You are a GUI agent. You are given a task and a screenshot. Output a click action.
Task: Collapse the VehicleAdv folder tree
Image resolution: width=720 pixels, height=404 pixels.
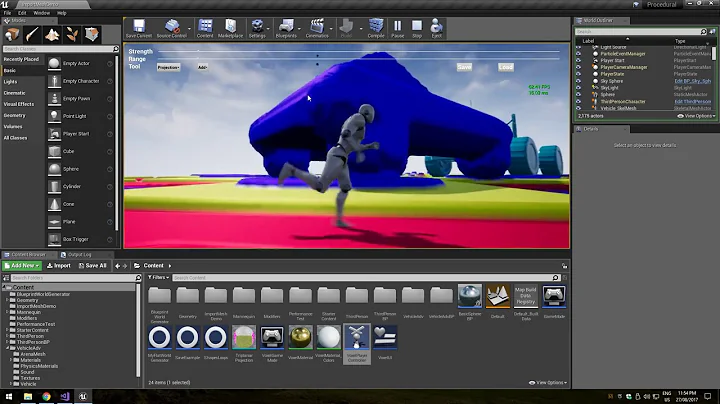pos(8,348)
